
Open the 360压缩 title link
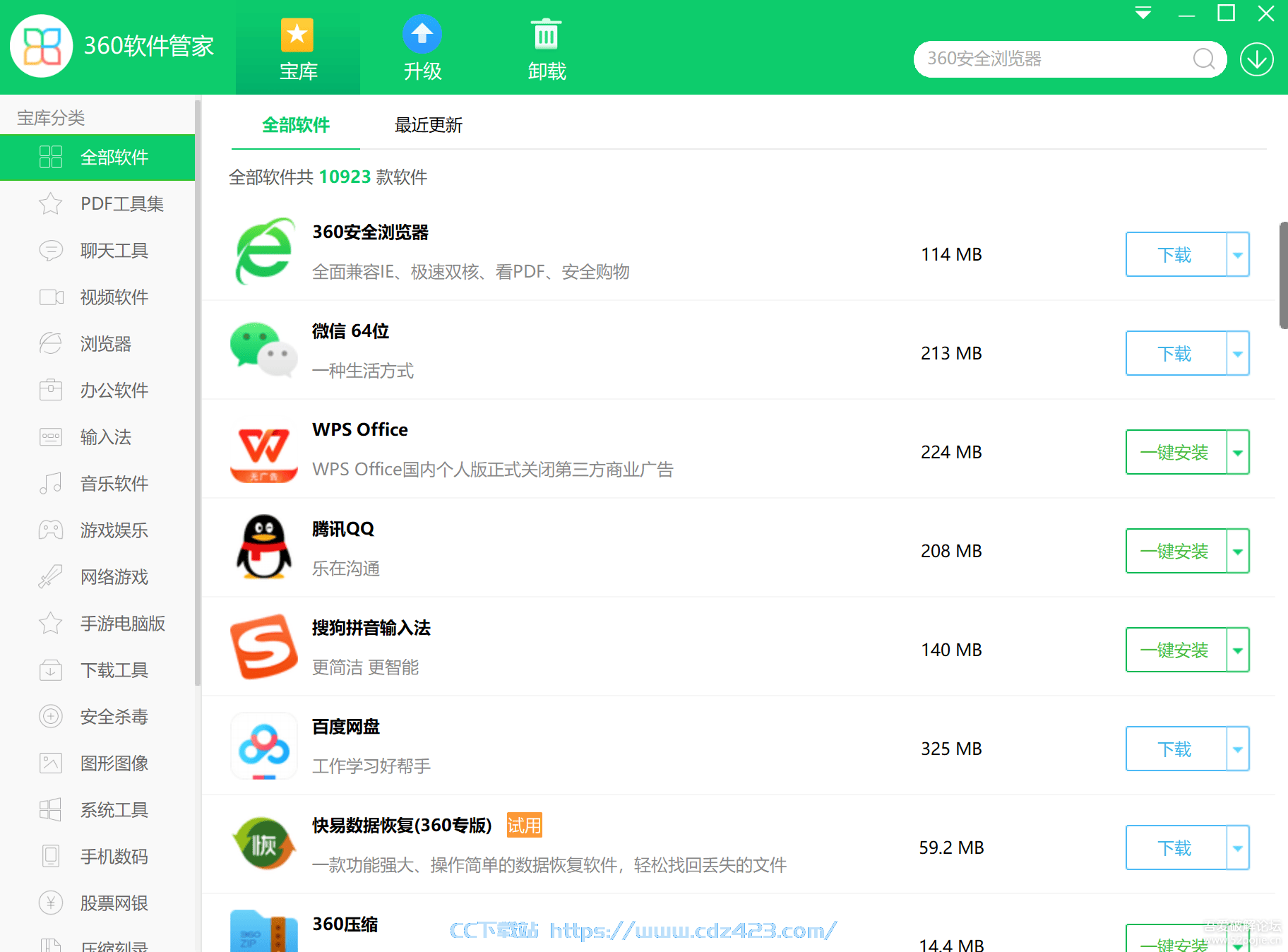(345, 924)
